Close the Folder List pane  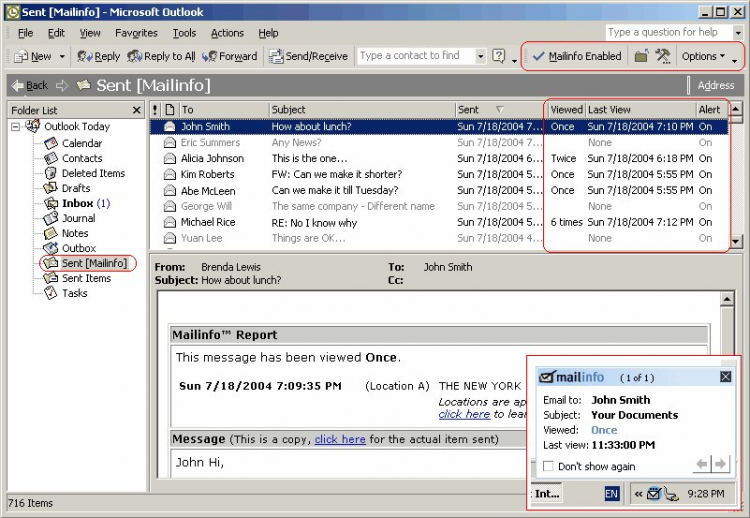(136, 110)
